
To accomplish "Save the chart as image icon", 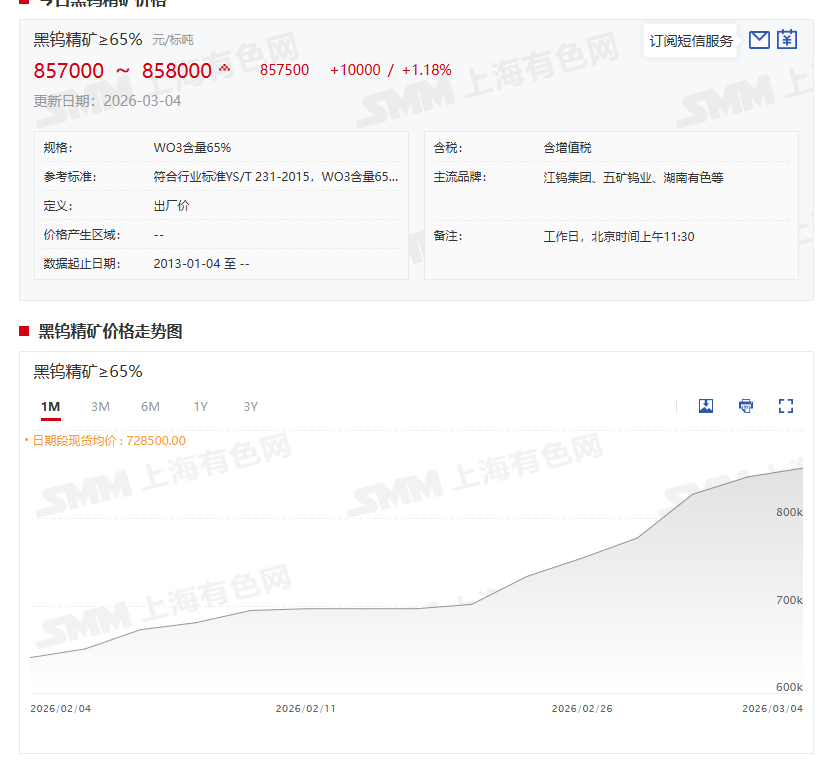I will (x=706, y=406).
